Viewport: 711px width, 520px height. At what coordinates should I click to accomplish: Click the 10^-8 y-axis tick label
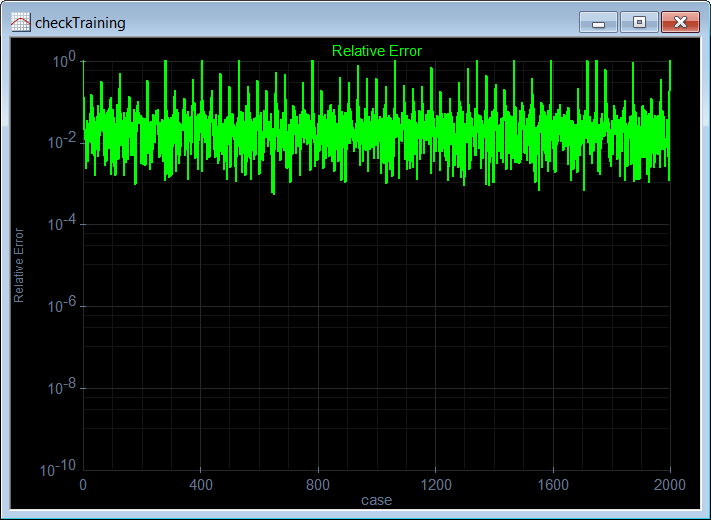tap(62, 388)
